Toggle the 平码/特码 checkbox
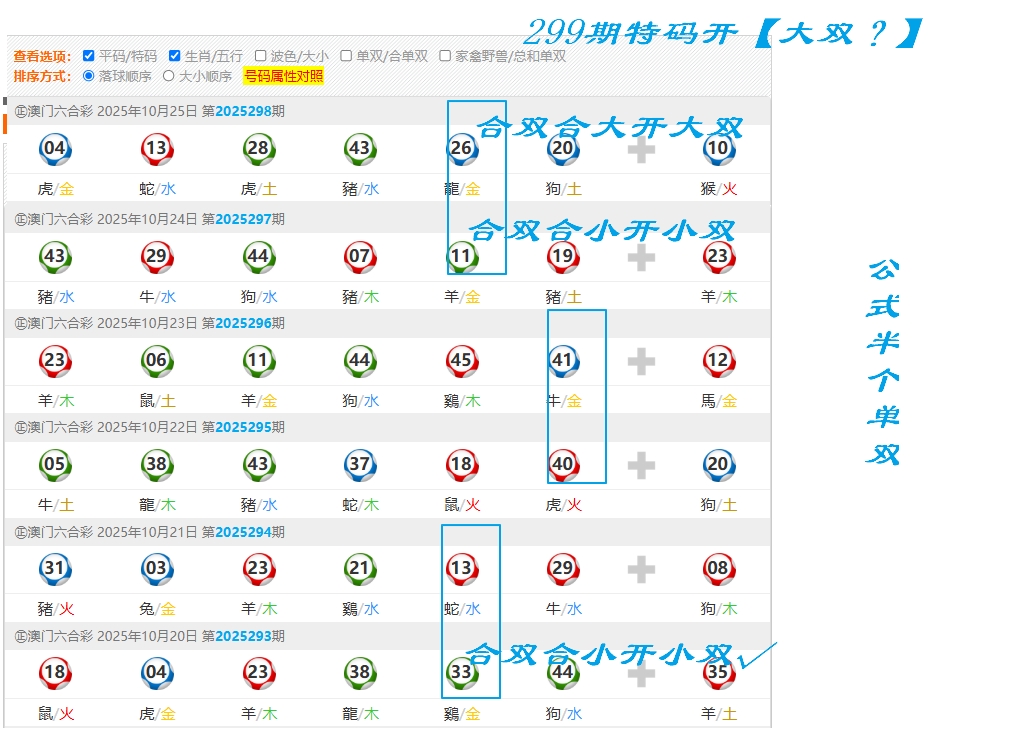Screen dimensions: 1020x730 [x=89, y=56]
